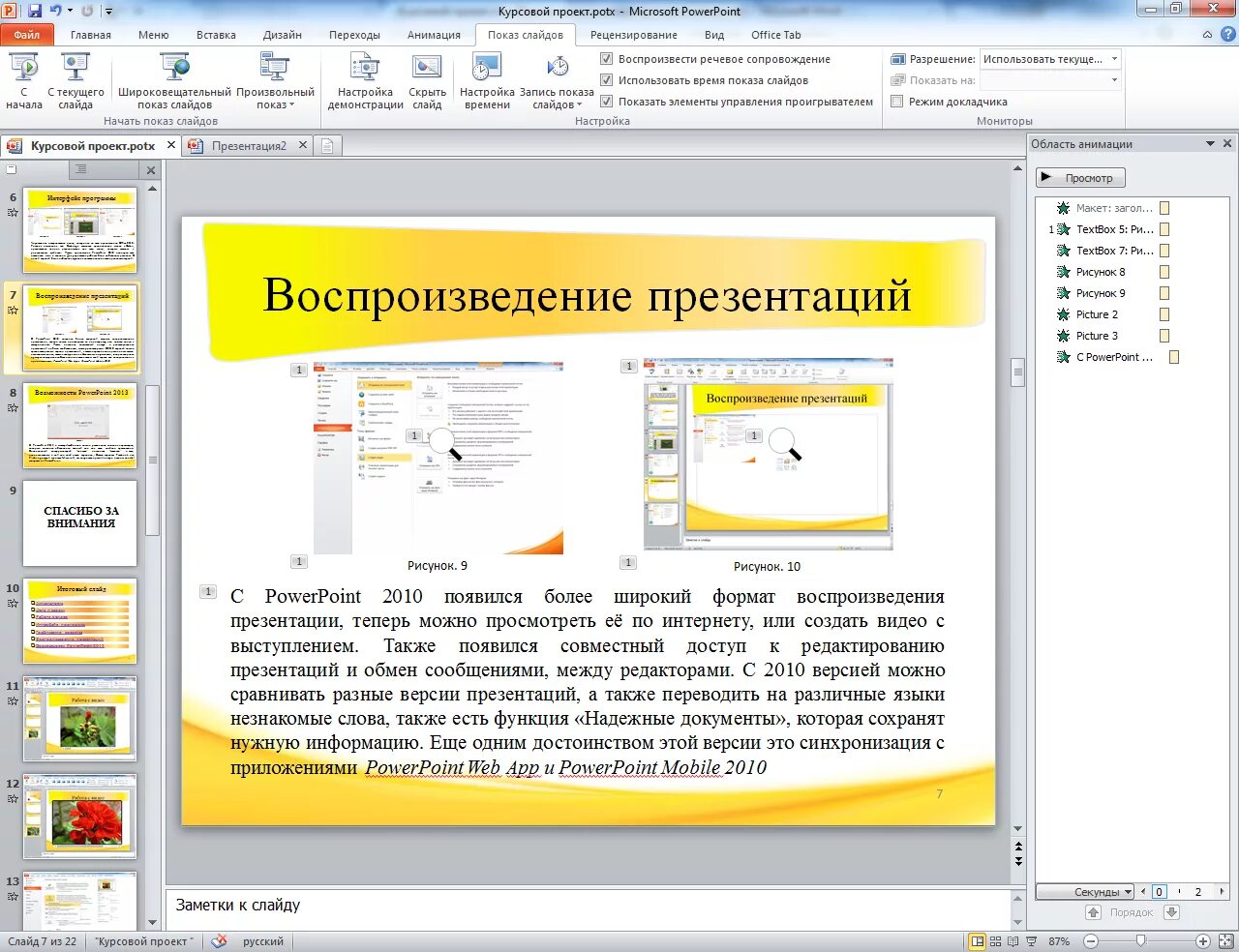Undo last action in quick access toolbar
Viewport: 1239px width, 952px height.
point(56,11)
